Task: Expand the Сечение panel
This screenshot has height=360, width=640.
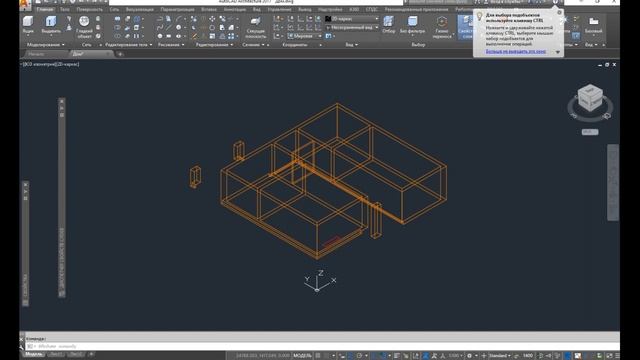Action: click(x=253, y=44)
